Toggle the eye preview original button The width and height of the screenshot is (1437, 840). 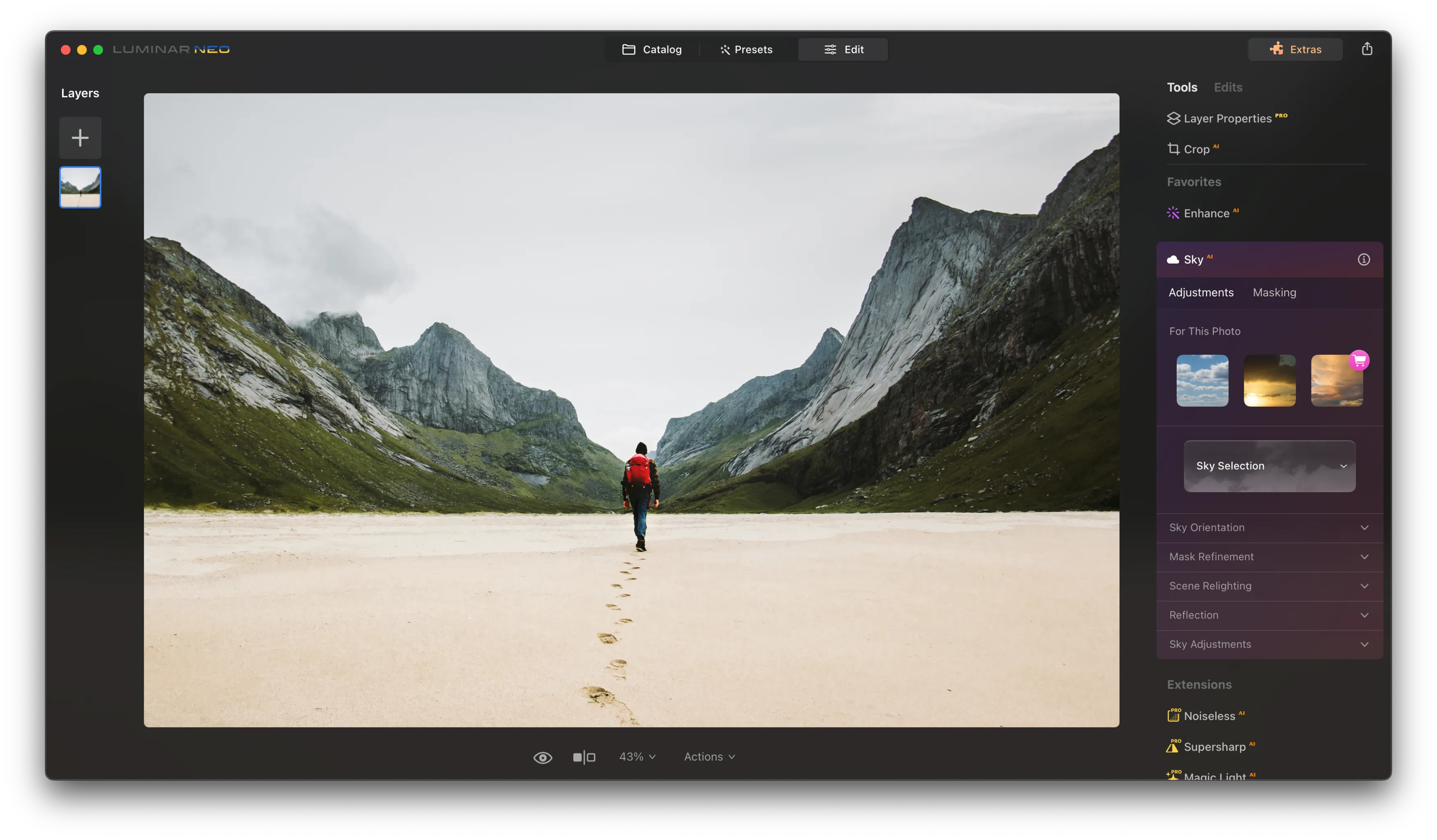coord(542,757)
